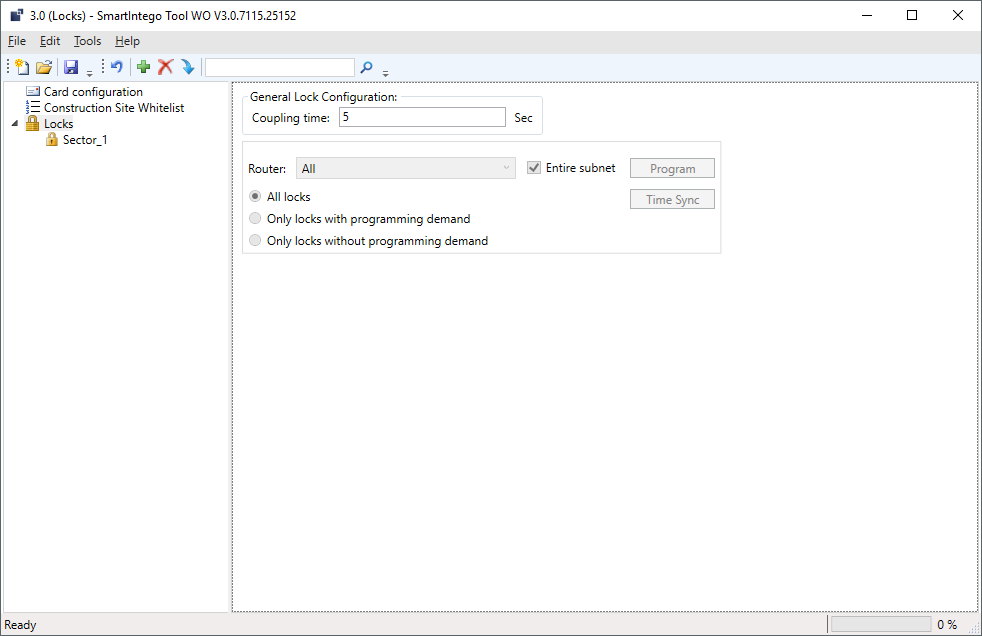Viewport: 982px width, 636px height.
Task: Click the magnifier search icon
Action: tap(367, 67)
